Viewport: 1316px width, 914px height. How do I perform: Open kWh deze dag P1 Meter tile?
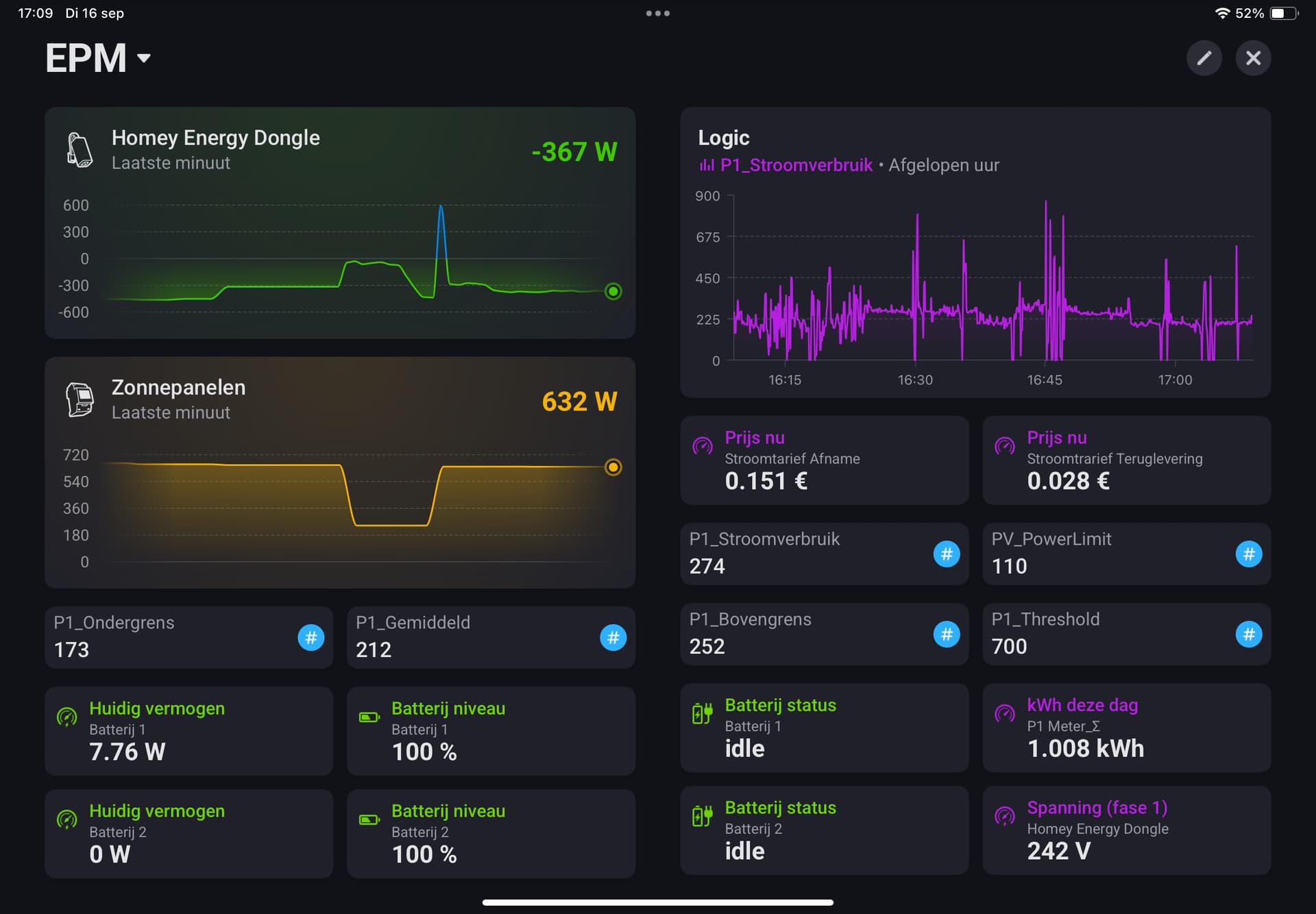coord(1126,728)
